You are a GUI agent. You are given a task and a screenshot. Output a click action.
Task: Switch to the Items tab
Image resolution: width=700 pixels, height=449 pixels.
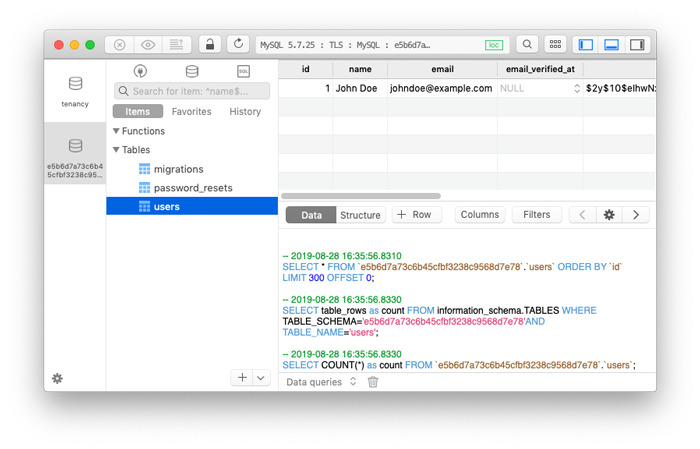[138, 112]
